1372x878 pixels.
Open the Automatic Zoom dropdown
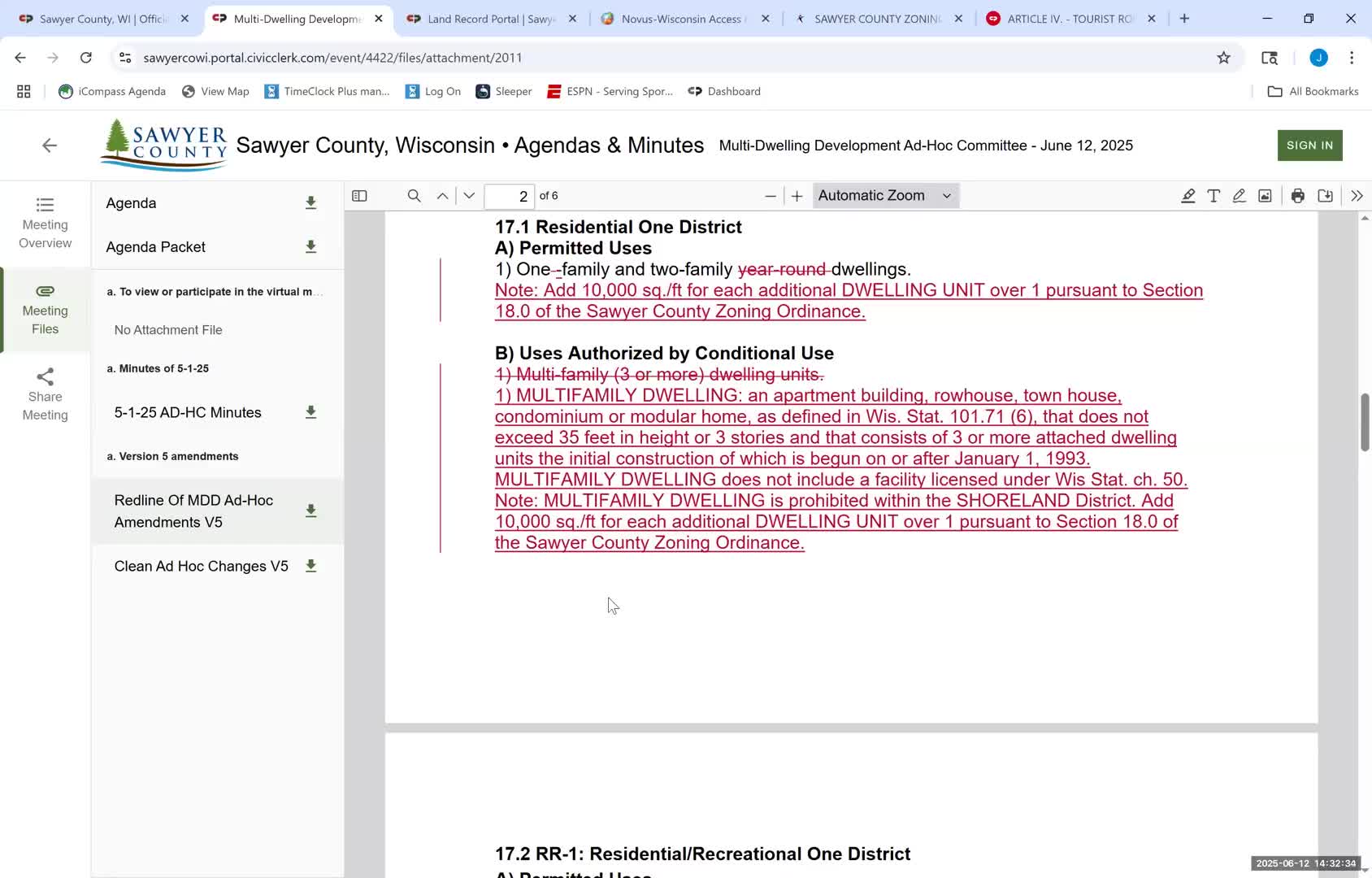[x=884, y=196]
